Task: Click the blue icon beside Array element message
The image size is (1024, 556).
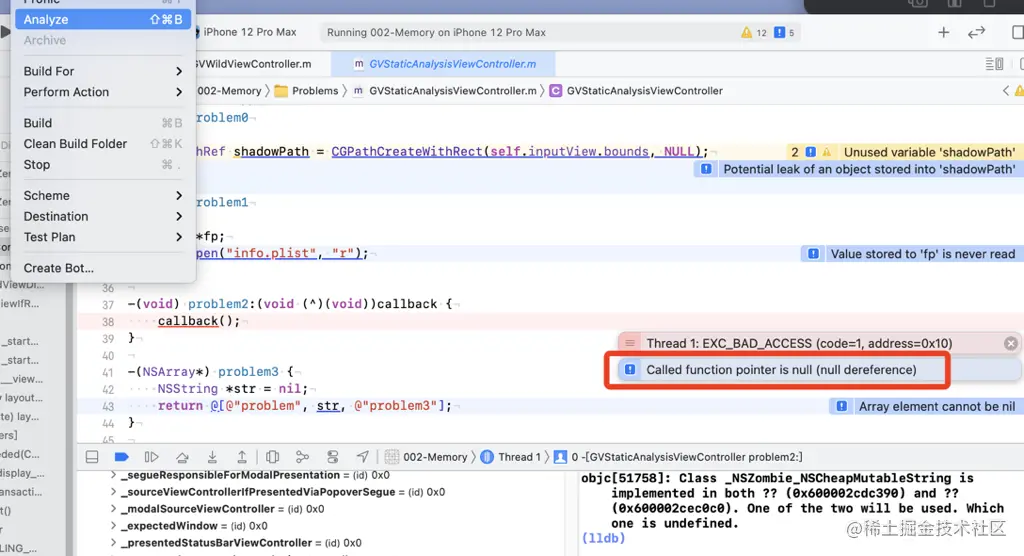Action: pos(842,406)
